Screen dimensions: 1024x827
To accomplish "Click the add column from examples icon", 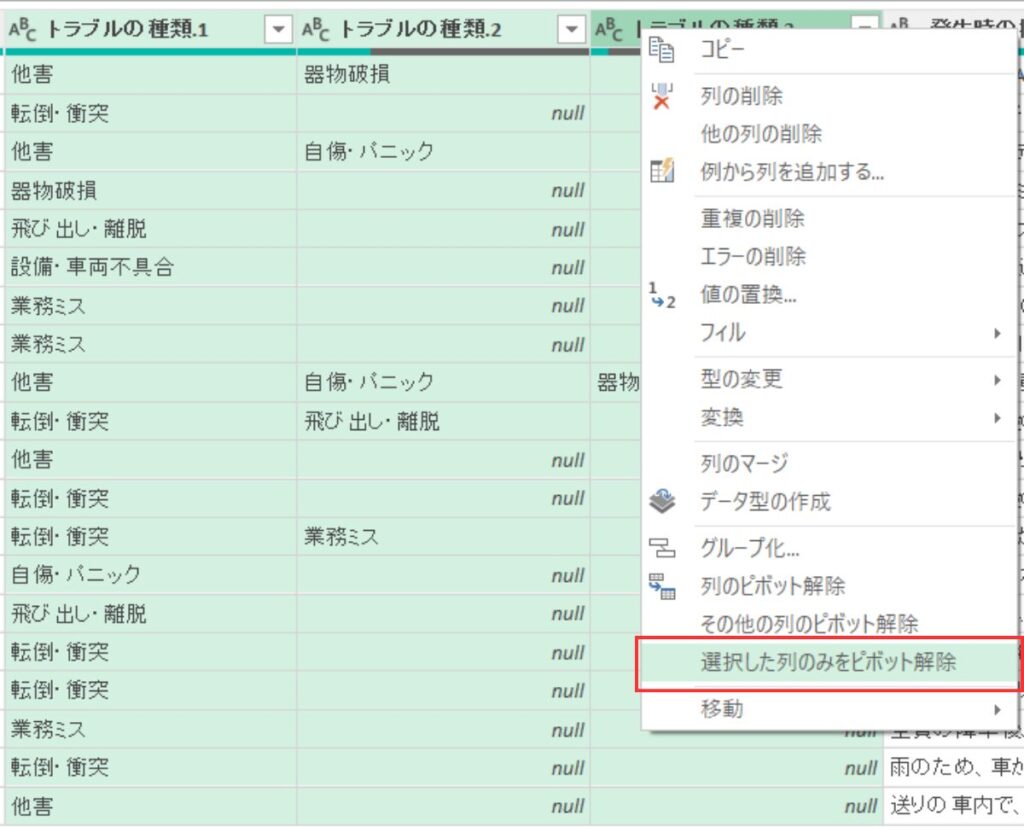I will 662,171.
